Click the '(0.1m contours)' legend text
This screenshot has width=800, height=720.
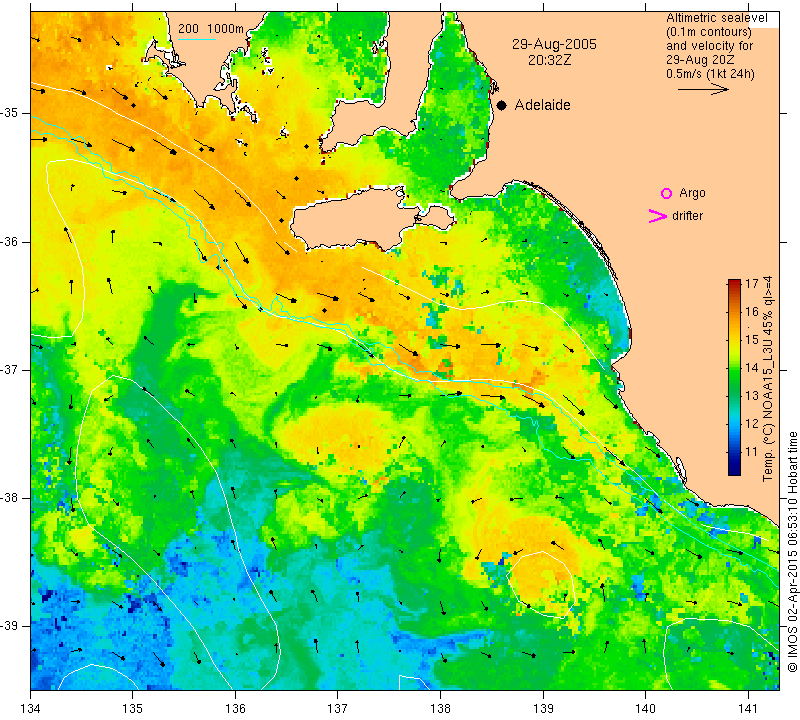tap(709, 32)
